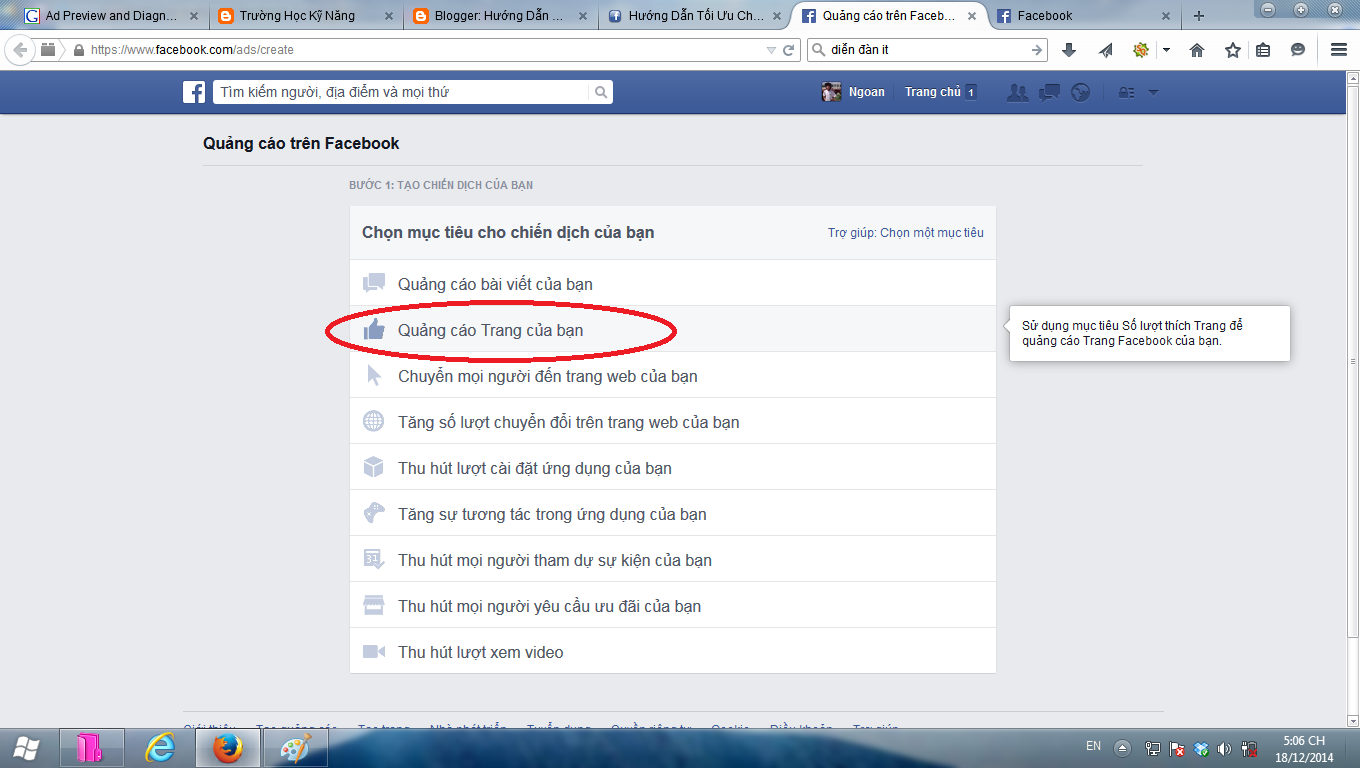The image size is (1360, 768).
Task: Choose Thu hút lượt xem video objective
Action: click(x=480, y=652)
